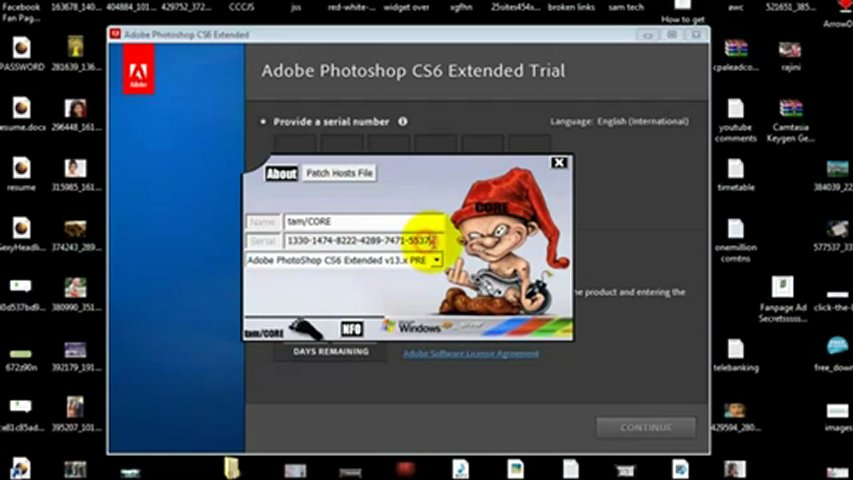Close the keygen window with X
The image size is (853, 480).
coord(559,163)
